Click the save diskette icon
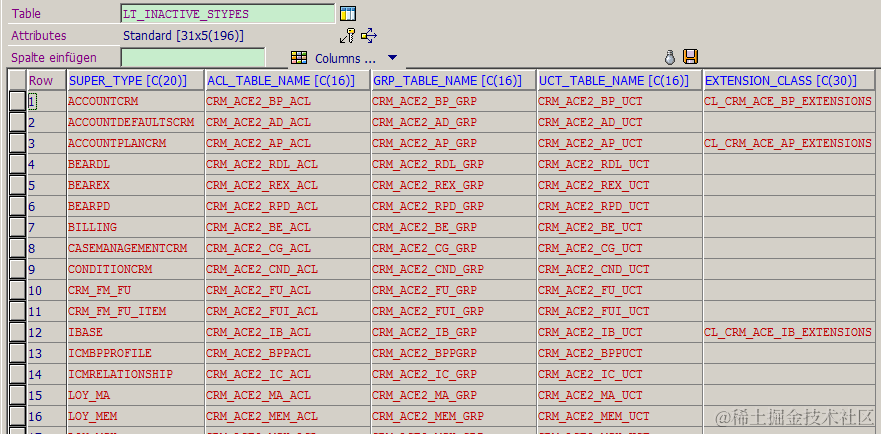This screenshot has height=434, width=881. (690, 57)
